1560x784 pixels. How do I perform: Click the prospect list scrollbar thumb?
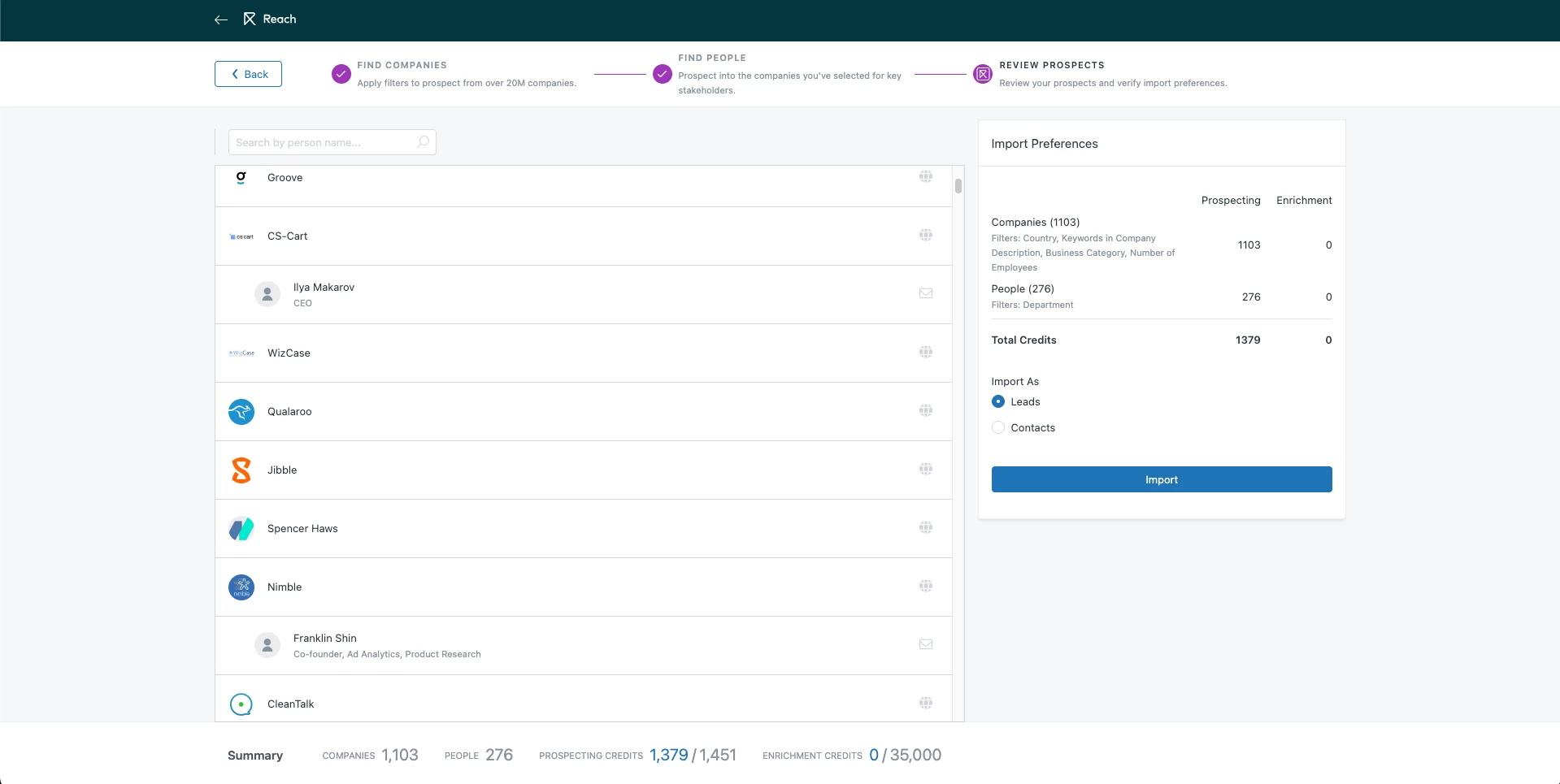tap(958, 186)
